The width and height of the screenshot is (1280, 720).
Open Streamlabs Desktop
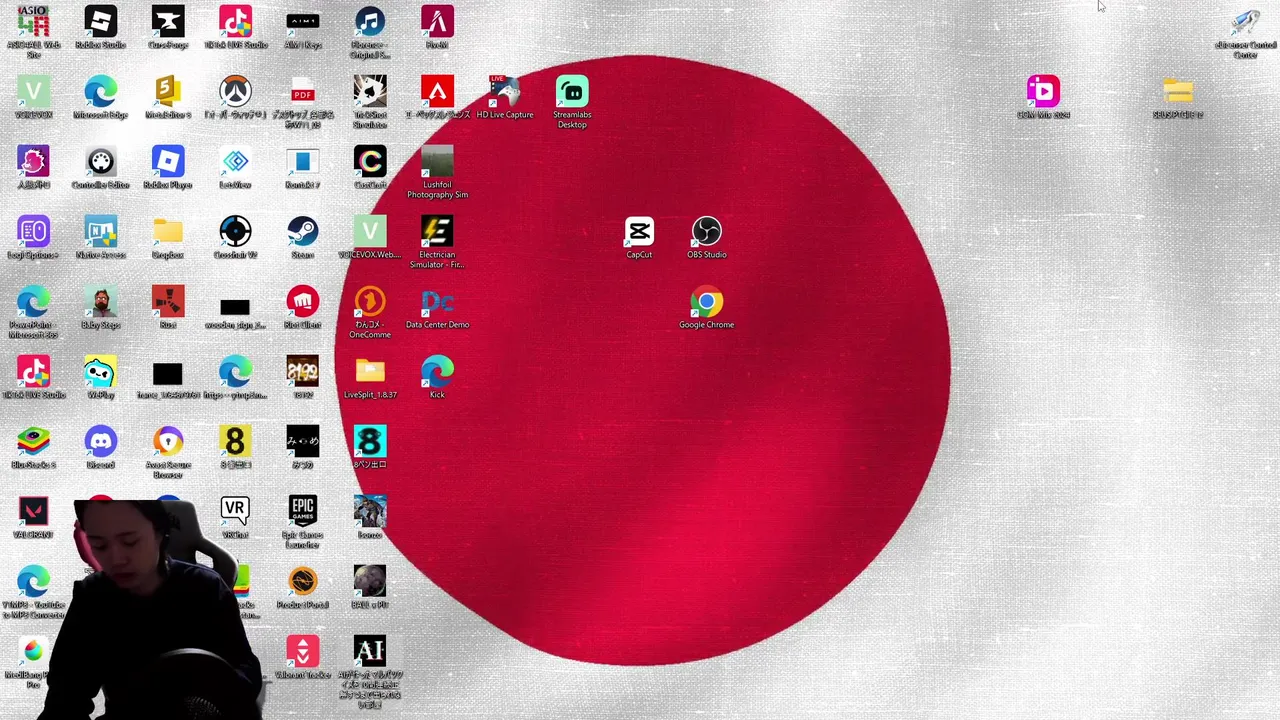tap(572, 102)
